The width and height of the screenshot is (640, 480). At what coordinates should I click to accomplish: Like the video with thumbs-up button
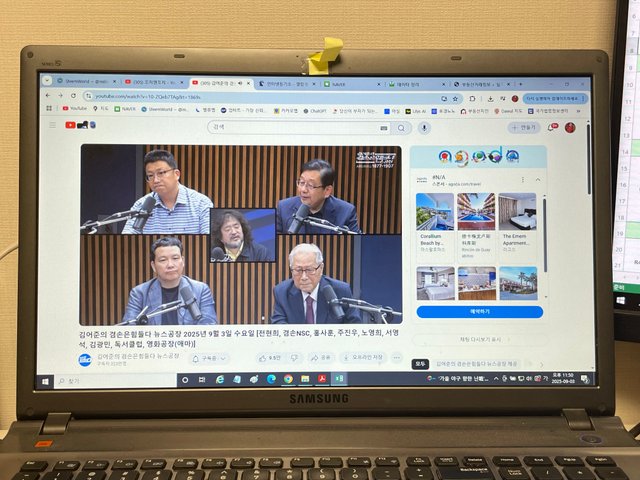pyautogui.click(x=269, y=358)
